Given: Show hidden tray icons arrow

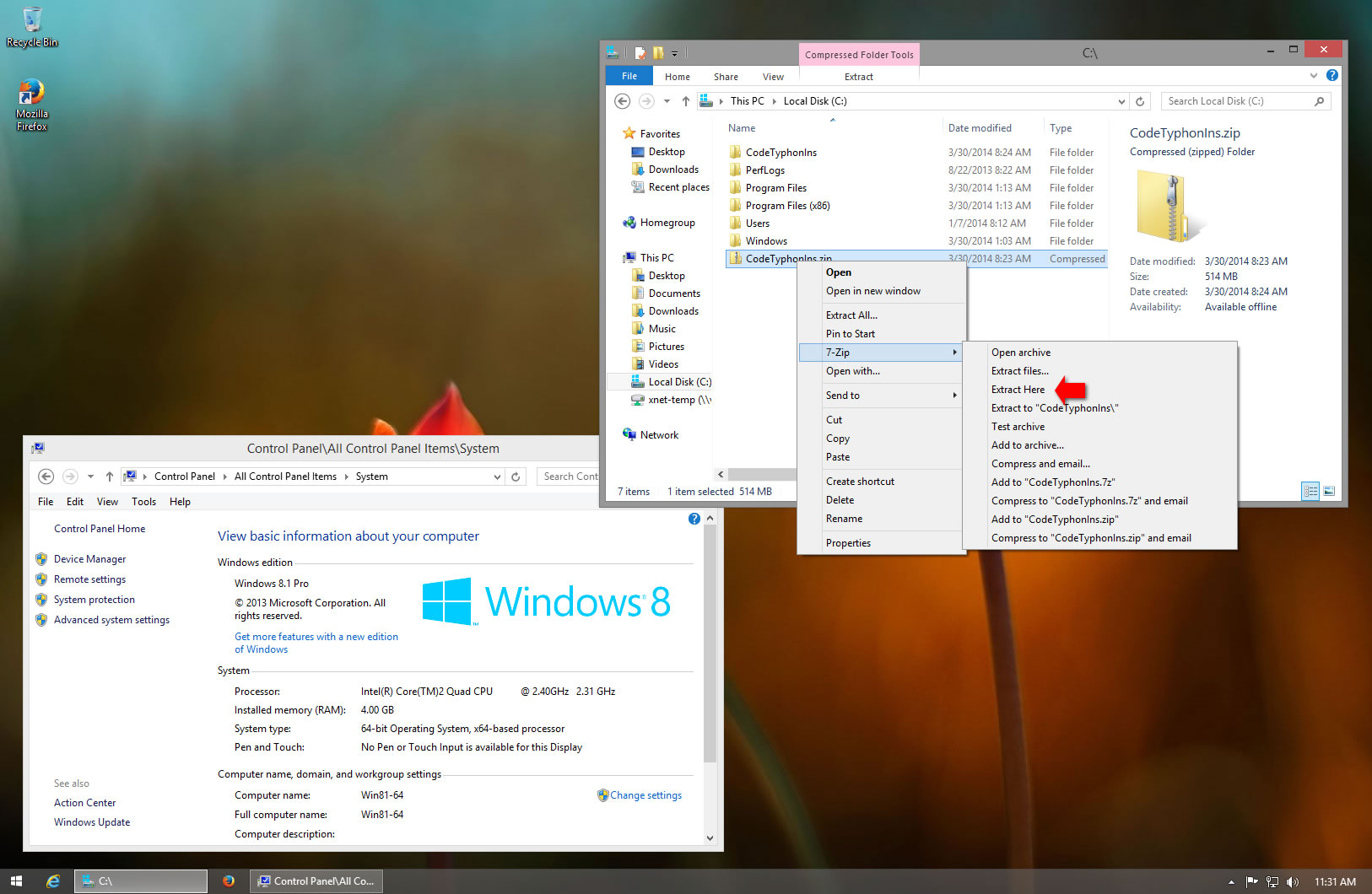Looking at the screenshot, I should coord(1232,882).
